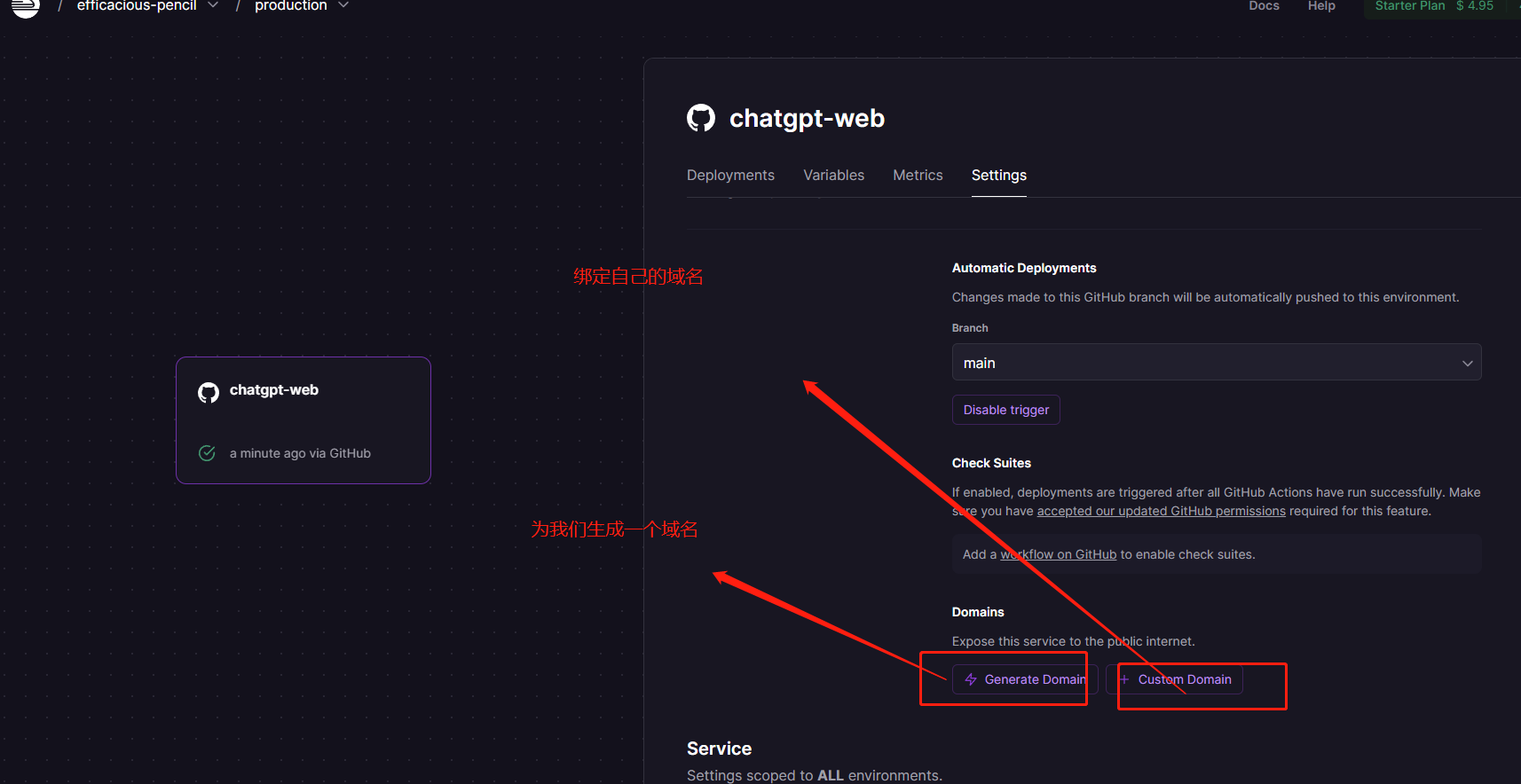Open the Metrics tab
The width and height of the screenshot is (1521, 784).
coord(918,176)
